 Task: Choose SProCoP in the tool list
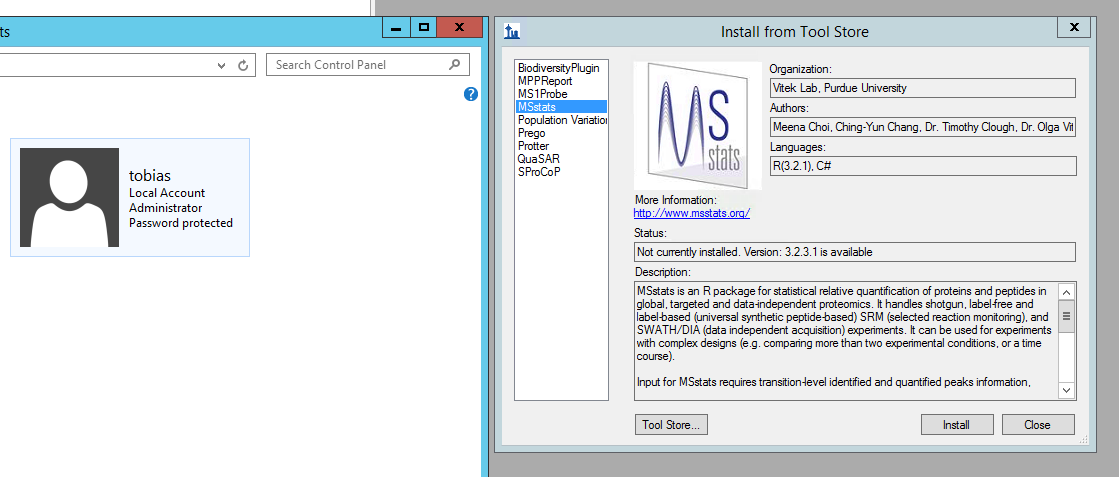(x=539, y=172)
